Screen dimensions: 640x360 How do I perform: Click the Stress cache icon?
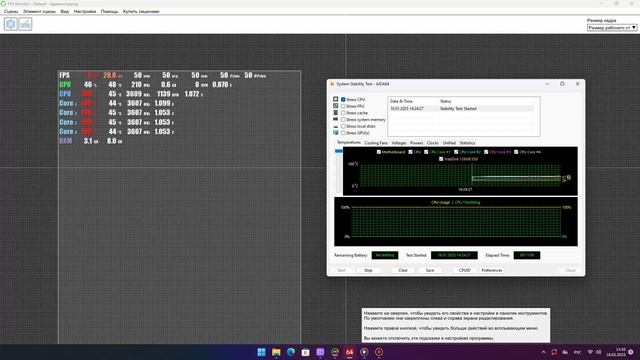pyautogui.click(x=336, y=113)
